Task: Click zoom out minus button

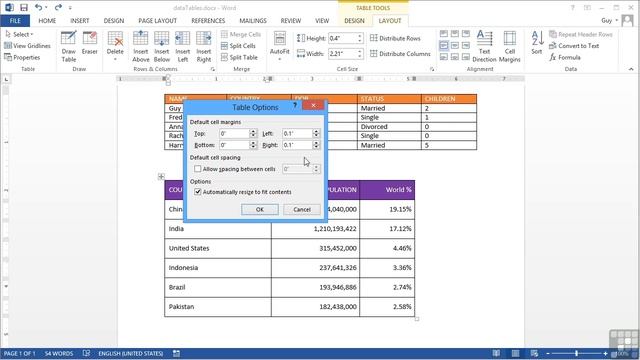Action: click(x=548, y=353)
